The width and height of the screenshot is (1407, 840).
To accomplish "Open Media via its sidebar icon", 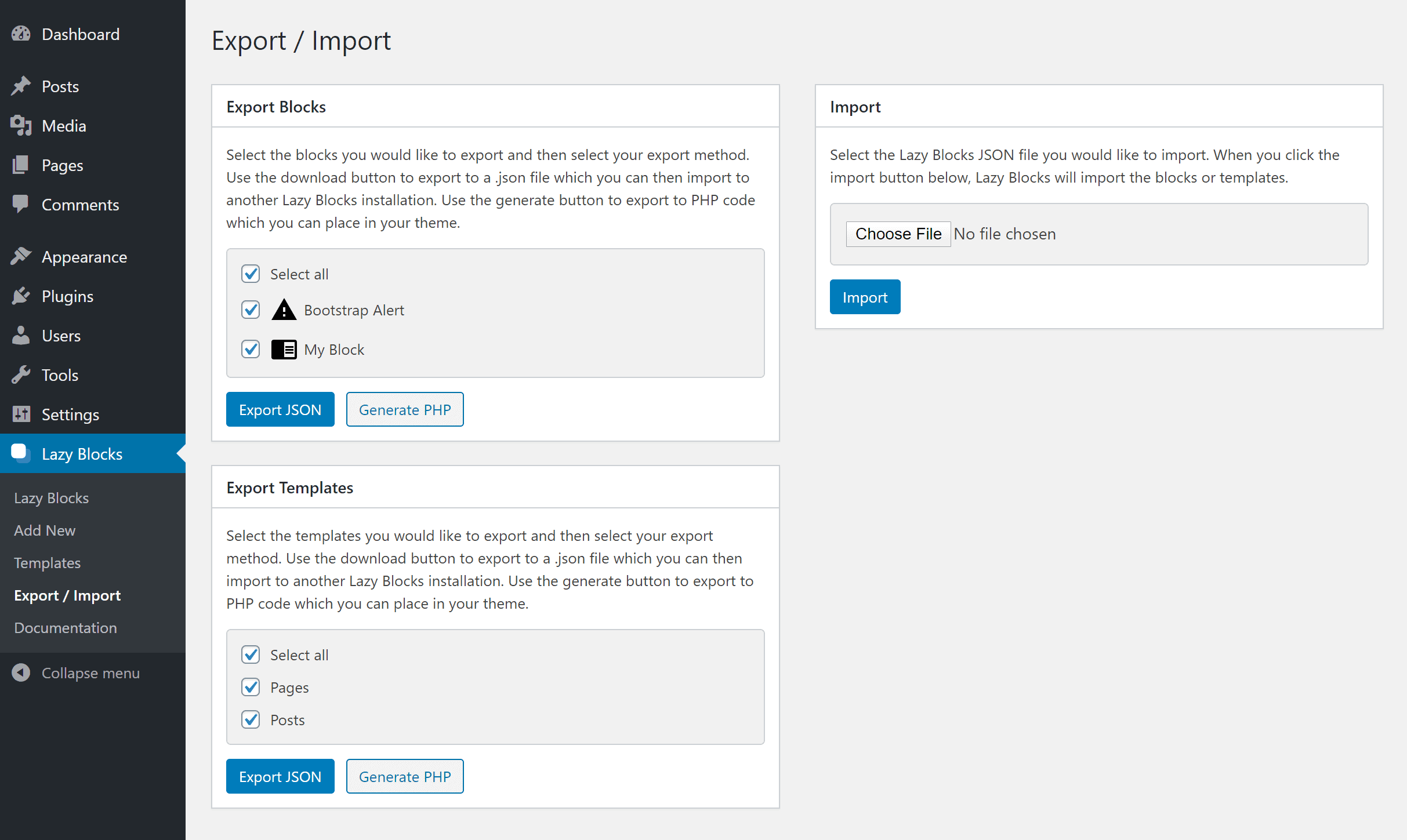I will click(21, 125).
